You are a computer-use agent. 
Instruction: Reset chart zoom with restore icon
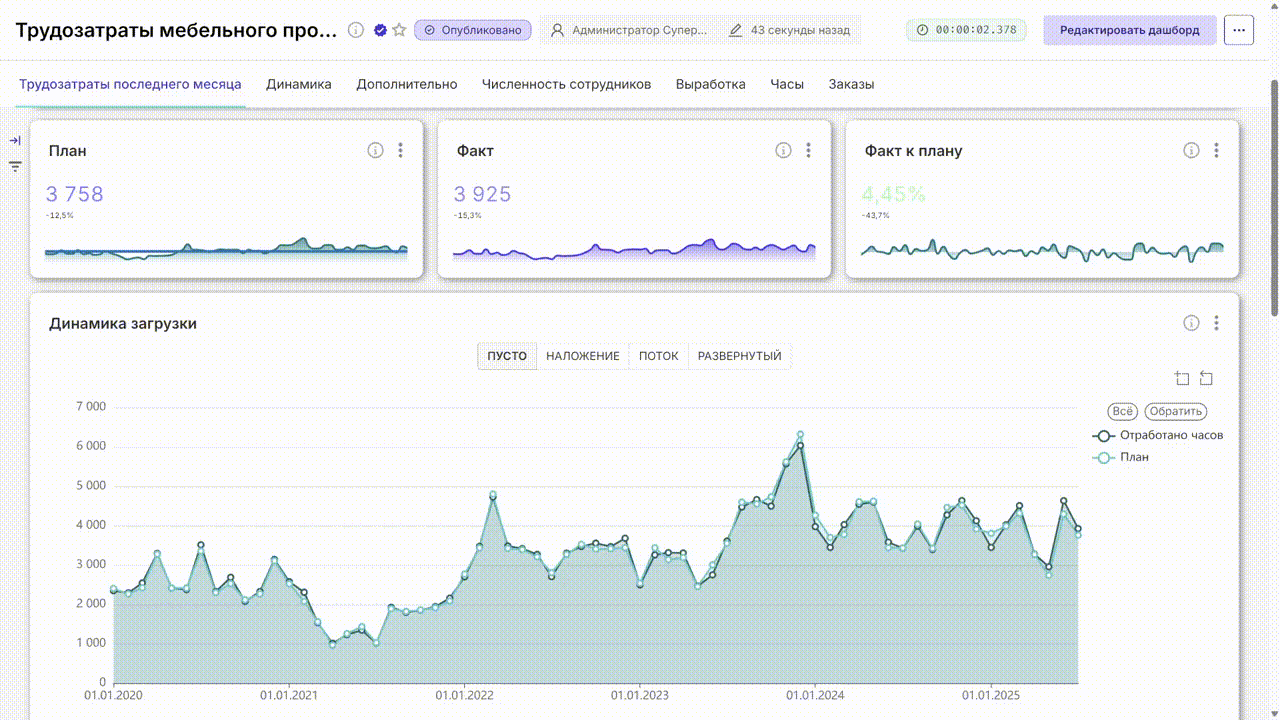point(1206,378)
